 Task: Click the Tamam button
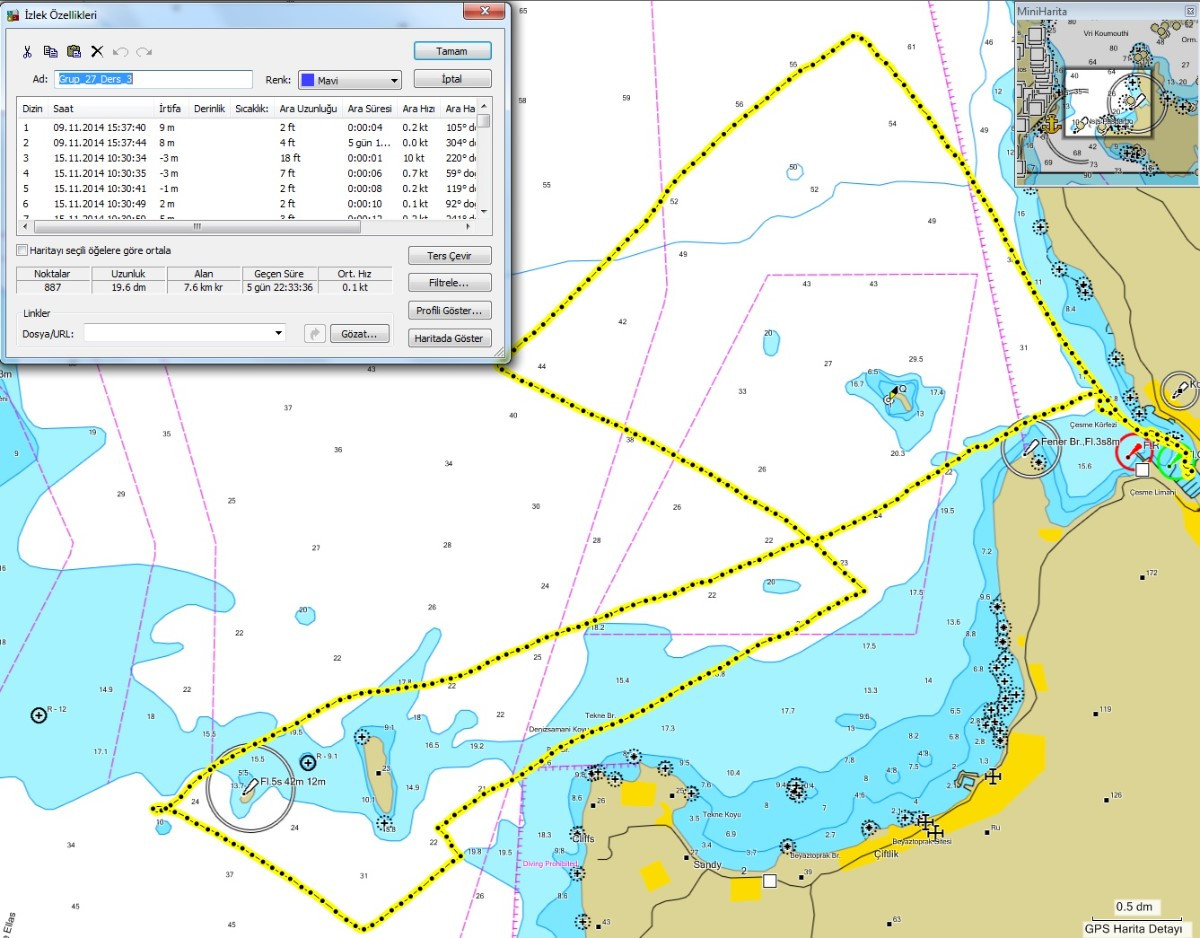click(452, 51)
